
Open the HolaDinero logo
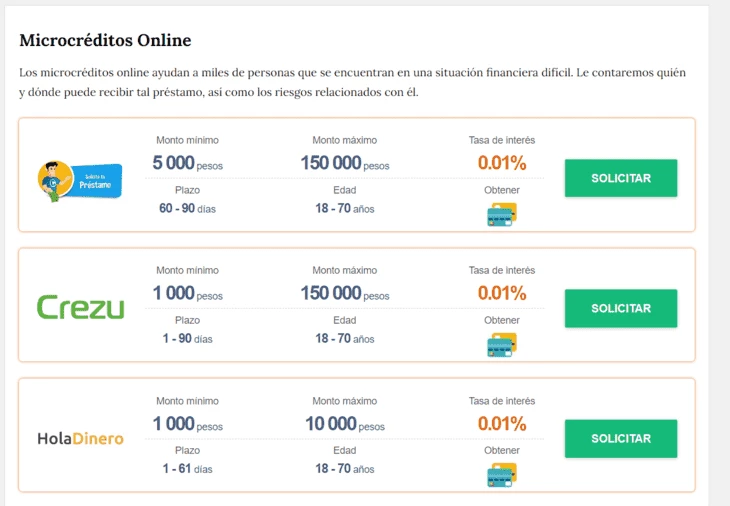point(81,439)
